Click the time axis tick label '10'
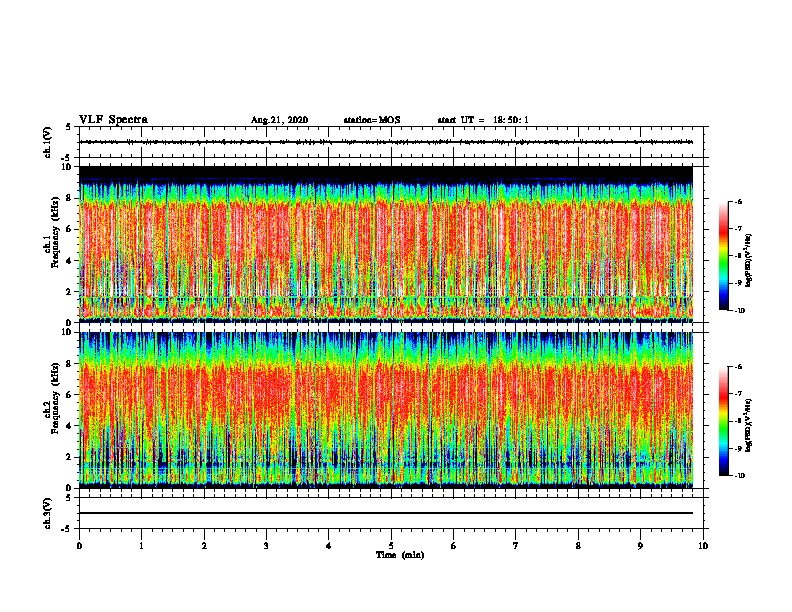Viewport: 792px width, 612px height. 703,546
